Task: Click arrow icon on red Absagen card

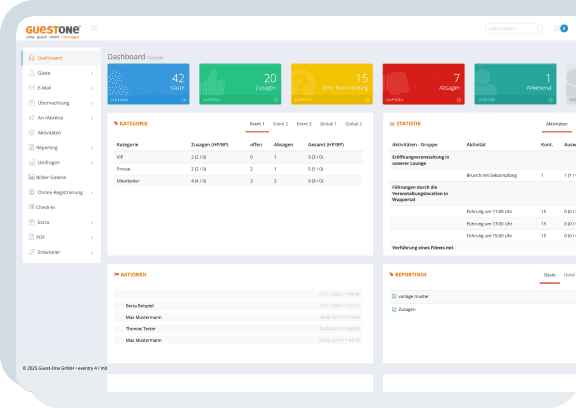Action: pyautogui.click(x=459, y=100)
